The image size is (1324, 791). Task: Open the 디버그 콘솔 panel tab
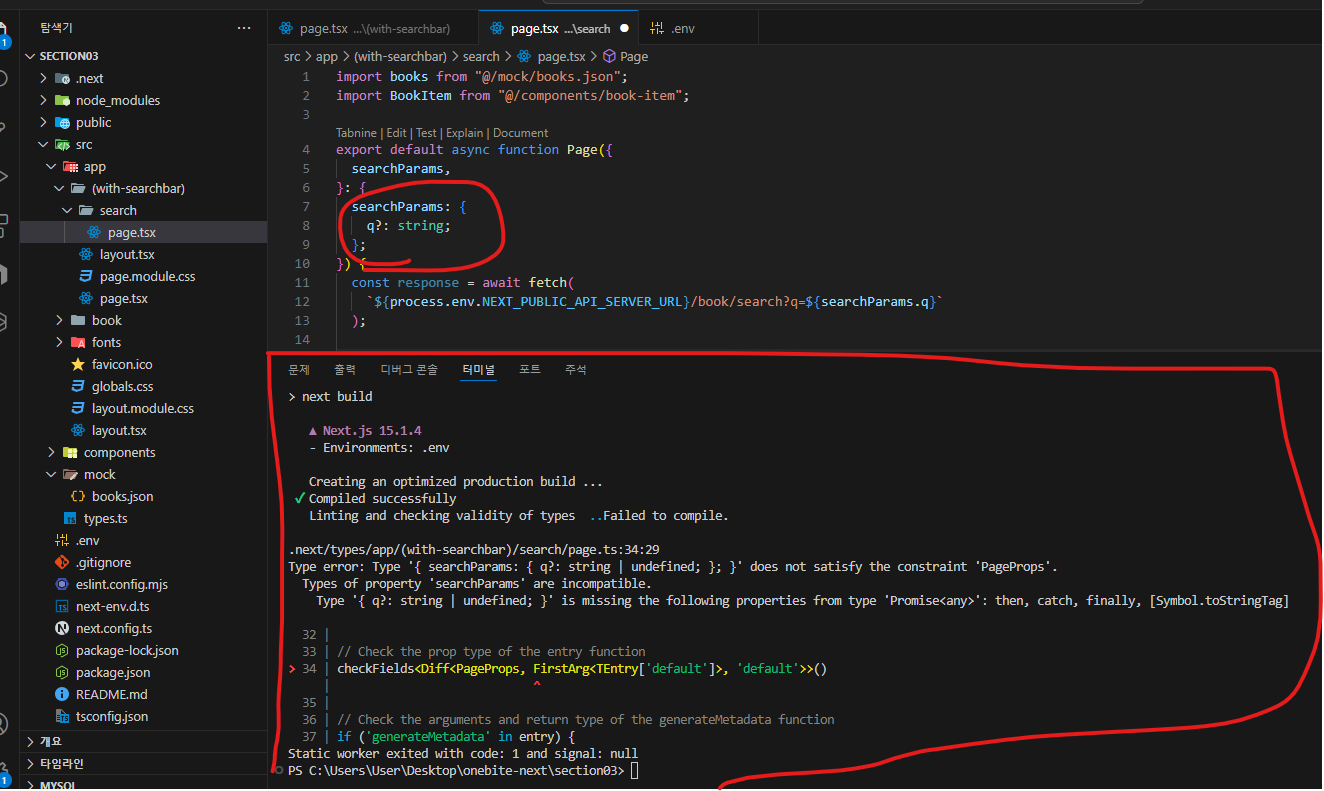tap(409, 370)
